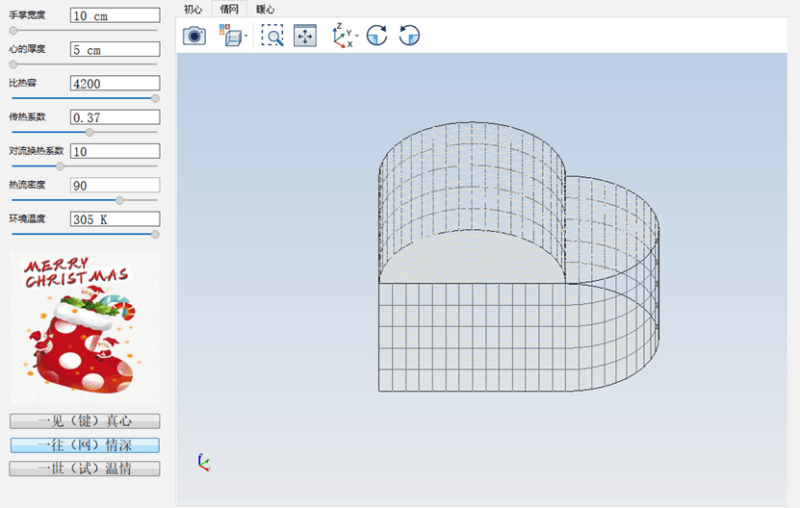Rotate the view clockwise
Image resolution: width=800 pixels, height=508 pixels.
tap(376, 36)
